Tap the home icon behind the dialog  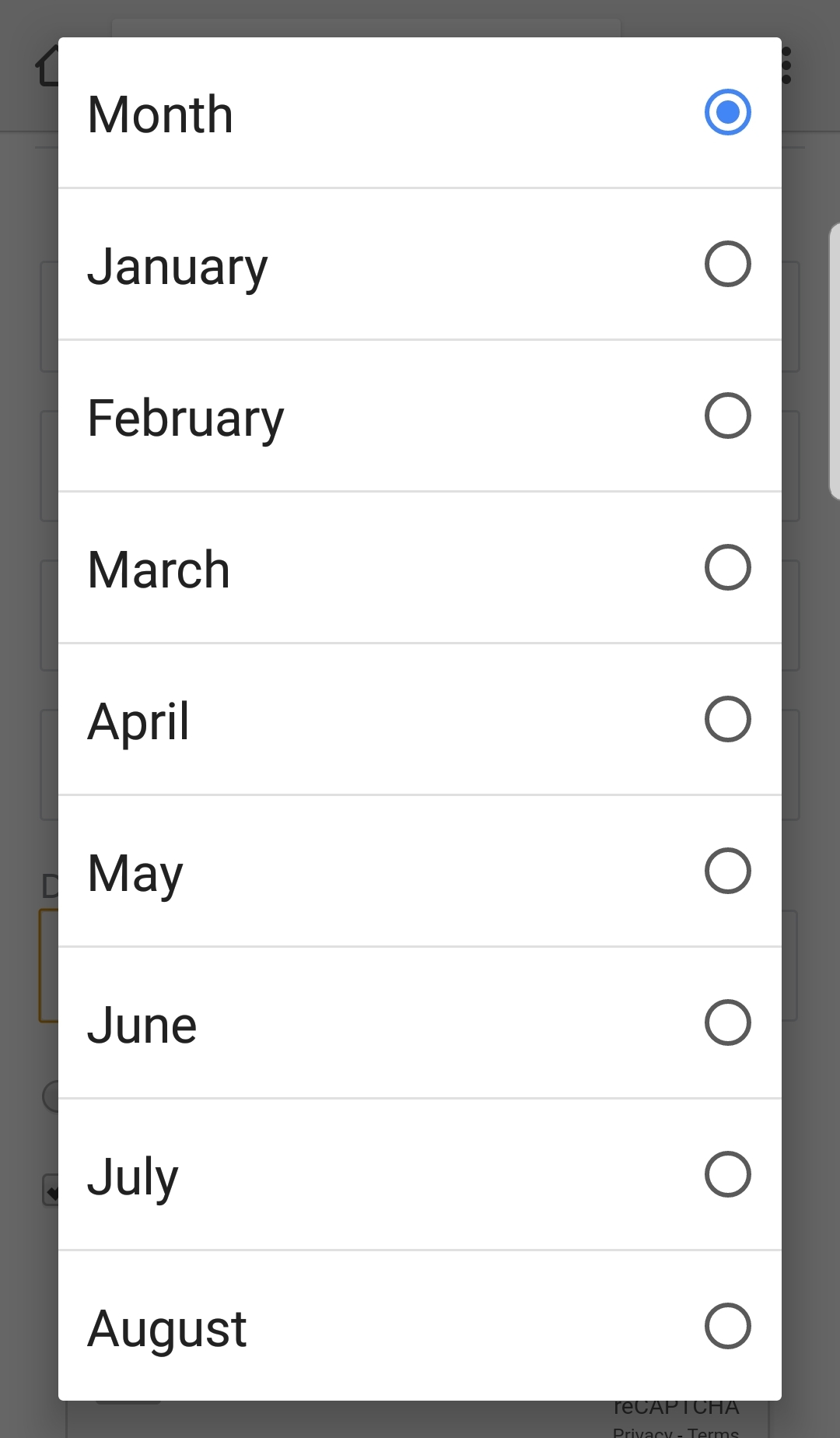[x=47, y=65]
